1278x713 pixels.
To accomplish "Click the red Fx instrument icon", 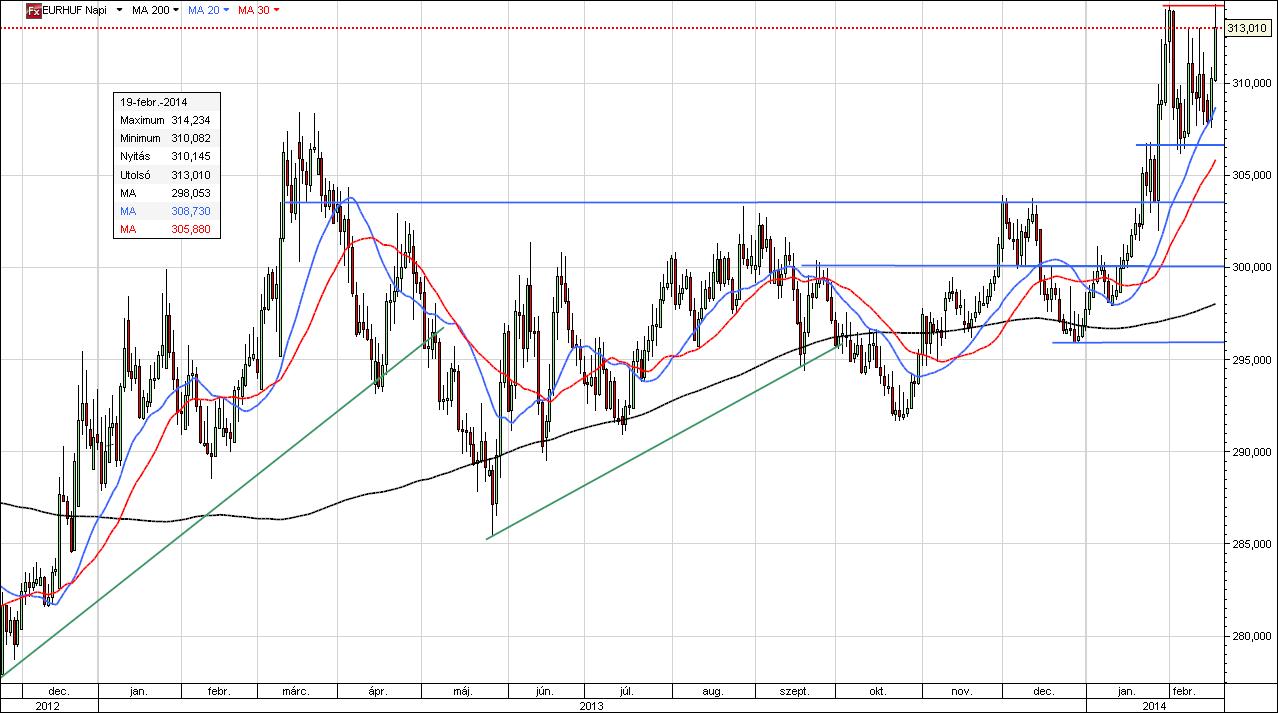I will pyautogui.click(x=33, y=9).
